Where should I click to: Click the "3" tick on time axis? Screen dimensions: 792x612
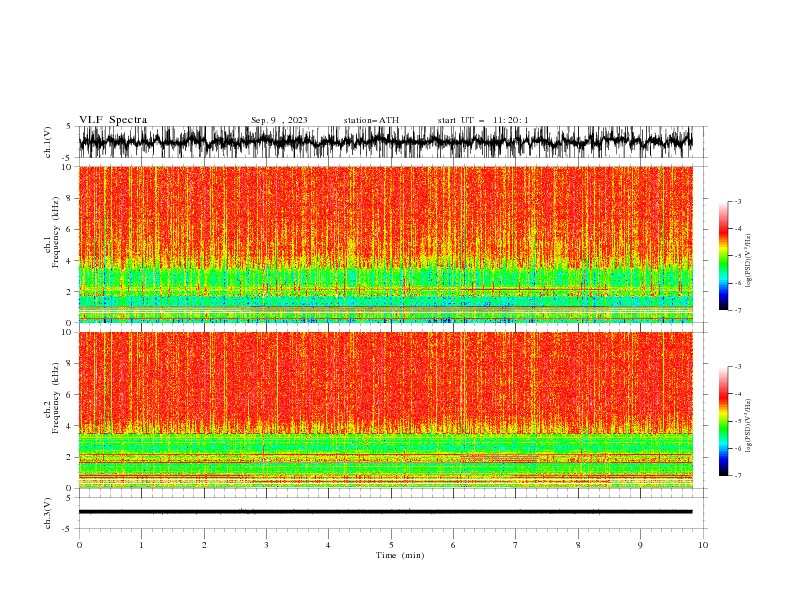coord(266,545)
